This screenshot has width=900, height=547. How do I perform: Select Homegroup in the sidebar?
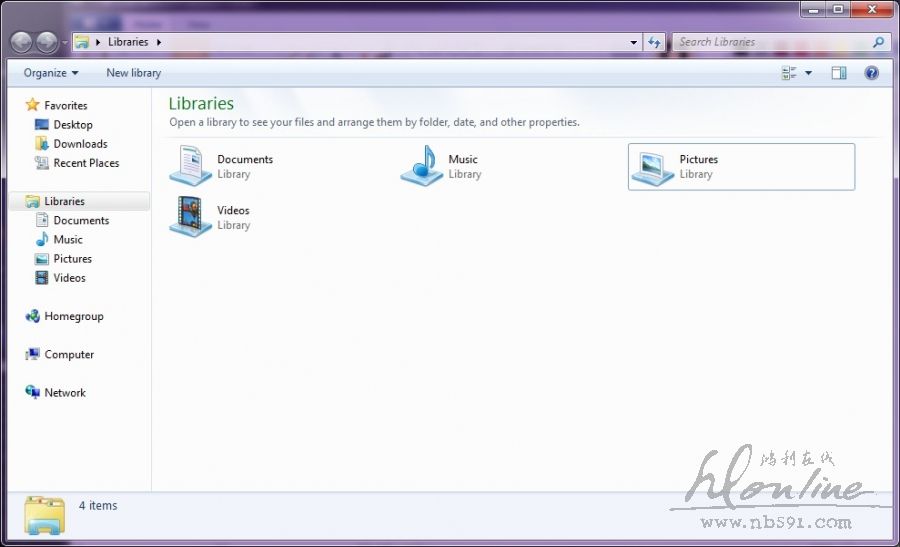tap(73, 316)
